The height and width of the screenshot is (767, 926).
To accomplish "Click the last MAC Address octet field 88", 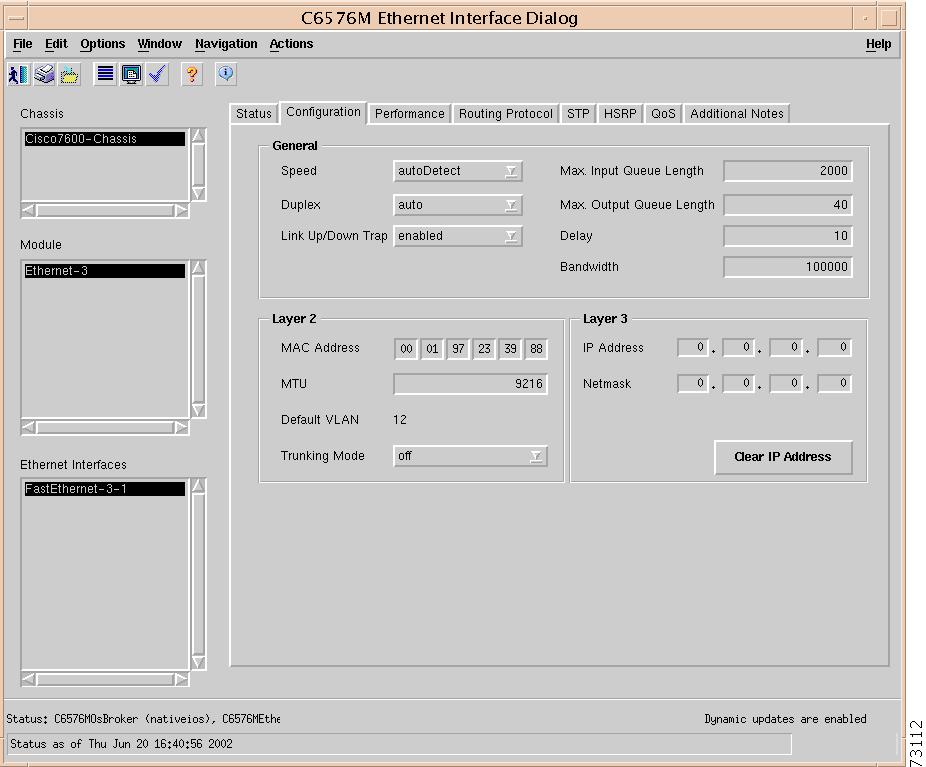I will 536,349.
